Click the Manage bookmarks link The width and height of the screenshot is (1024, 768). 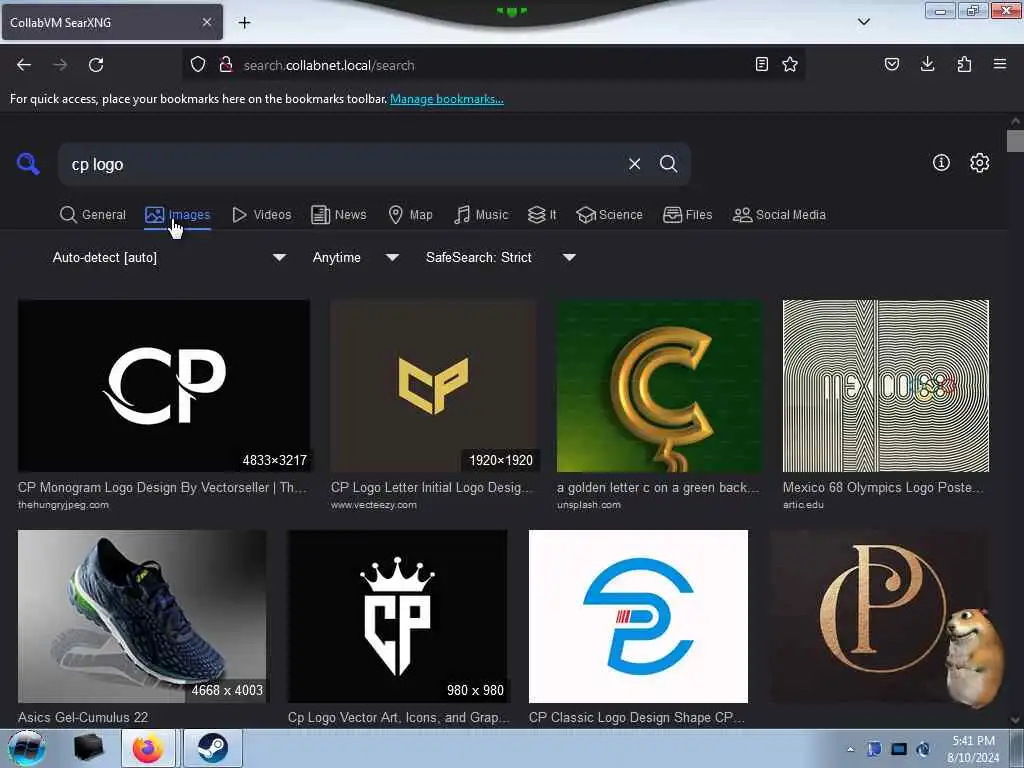[x=447, y=99]
